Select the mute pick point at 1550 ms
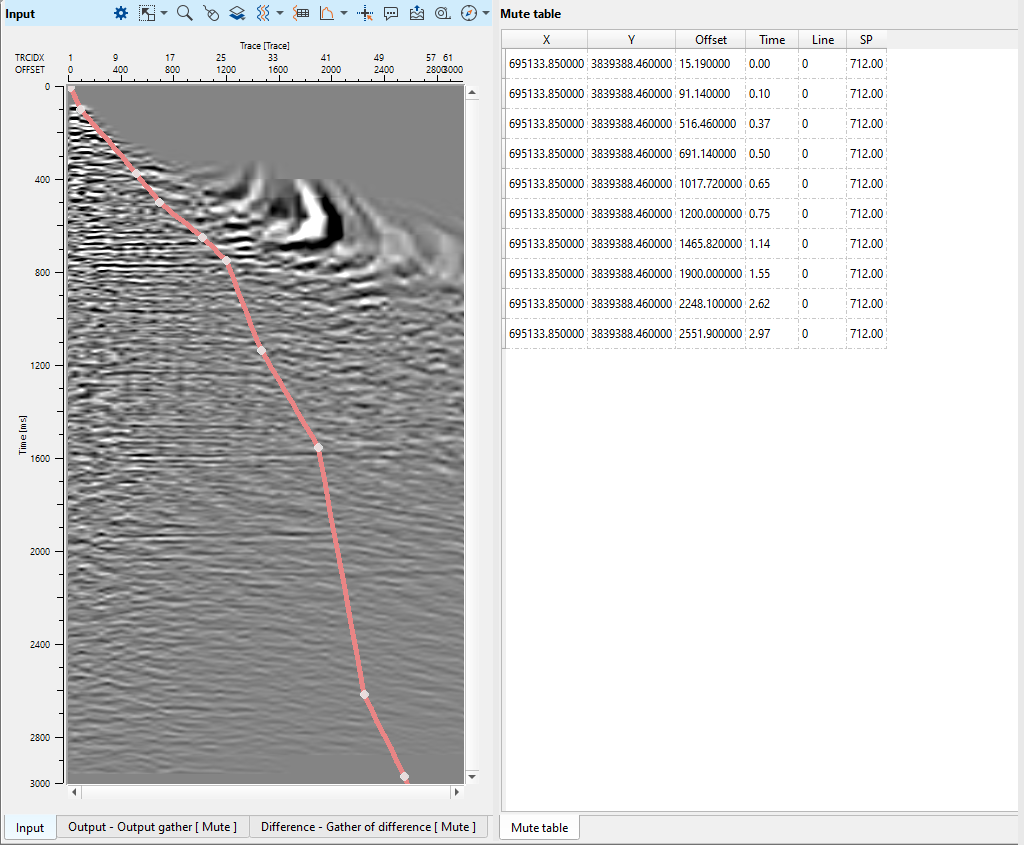The image size is (1024, 845). pos(319,447)
